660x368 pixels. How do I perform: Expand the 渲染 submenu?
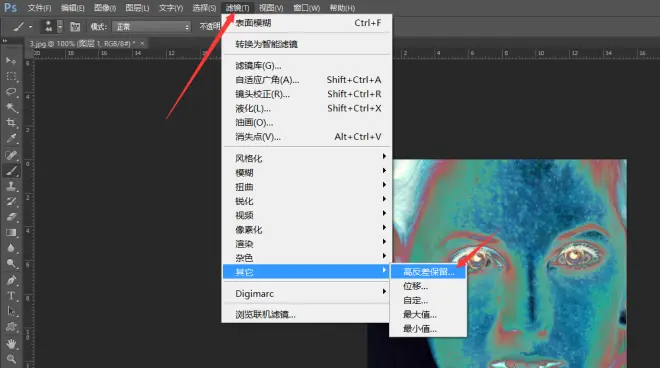[x=307, y=244]
